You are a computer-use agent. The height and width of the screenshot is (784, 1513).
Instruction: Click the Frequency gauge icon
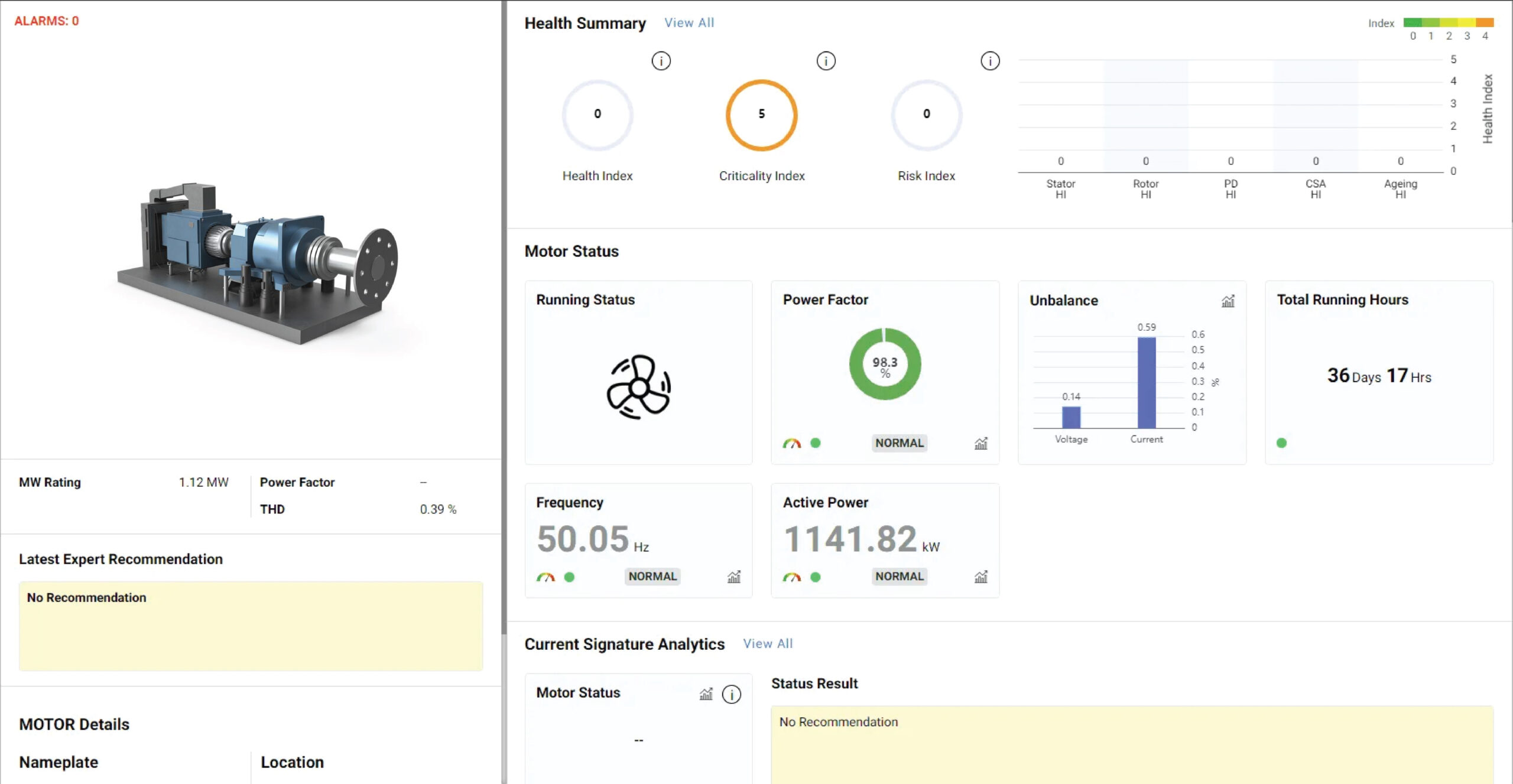click(545, 577)
